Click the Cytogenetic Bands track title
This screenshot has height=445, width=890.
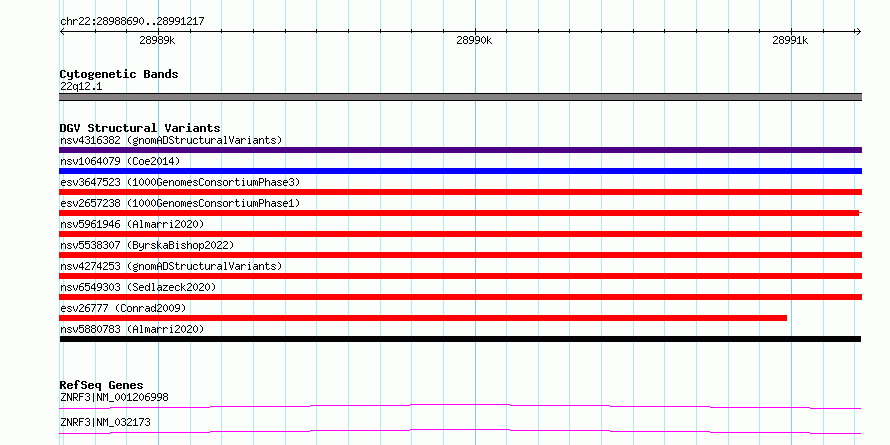point(119,74)
